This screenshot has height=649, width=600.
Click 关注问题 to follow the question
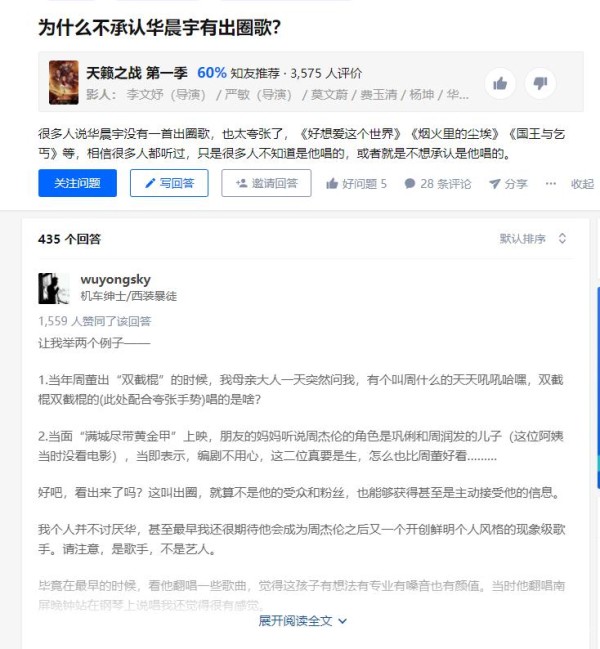pyautogui.click(x=77, y=183)
